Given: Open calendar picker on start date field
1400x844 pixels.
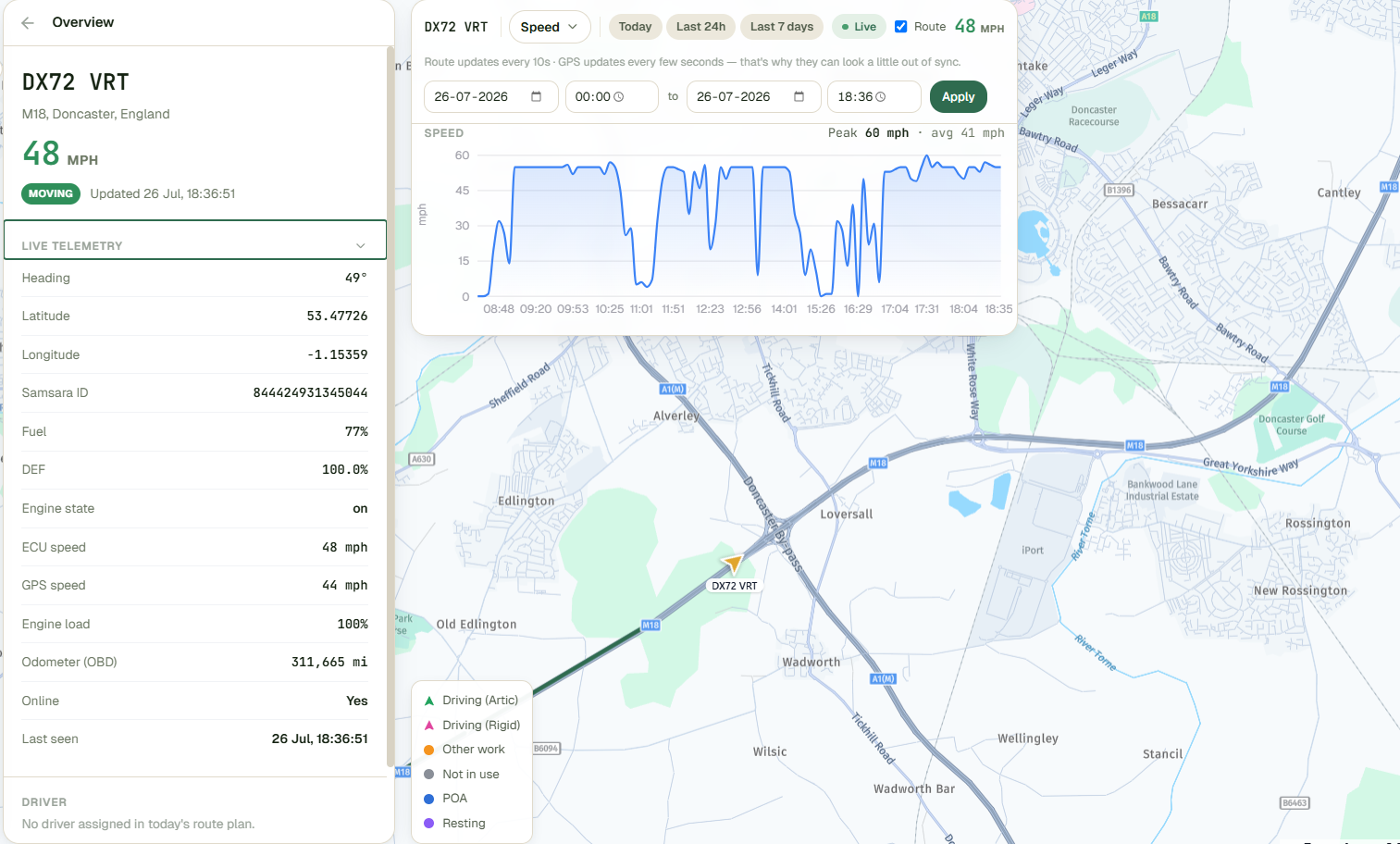Looking at the screenshot, I should pyautogui.click(x=536, y=96).
